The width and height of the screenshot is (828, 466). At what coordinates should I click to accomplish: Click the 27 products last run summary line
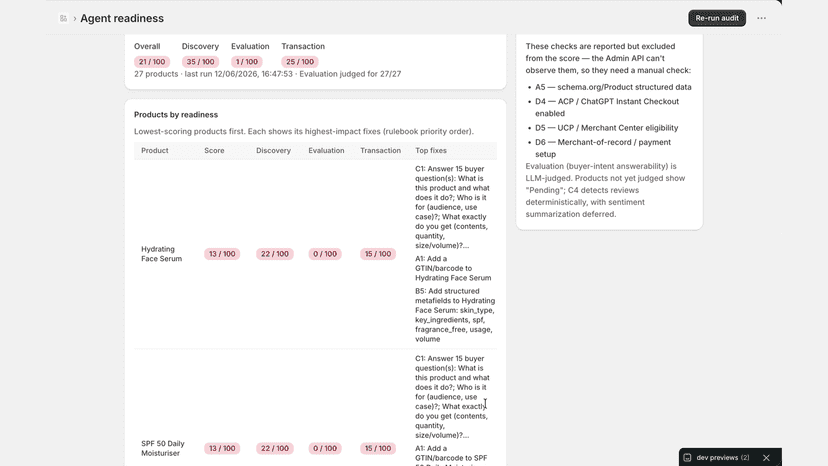click(268, 74)
